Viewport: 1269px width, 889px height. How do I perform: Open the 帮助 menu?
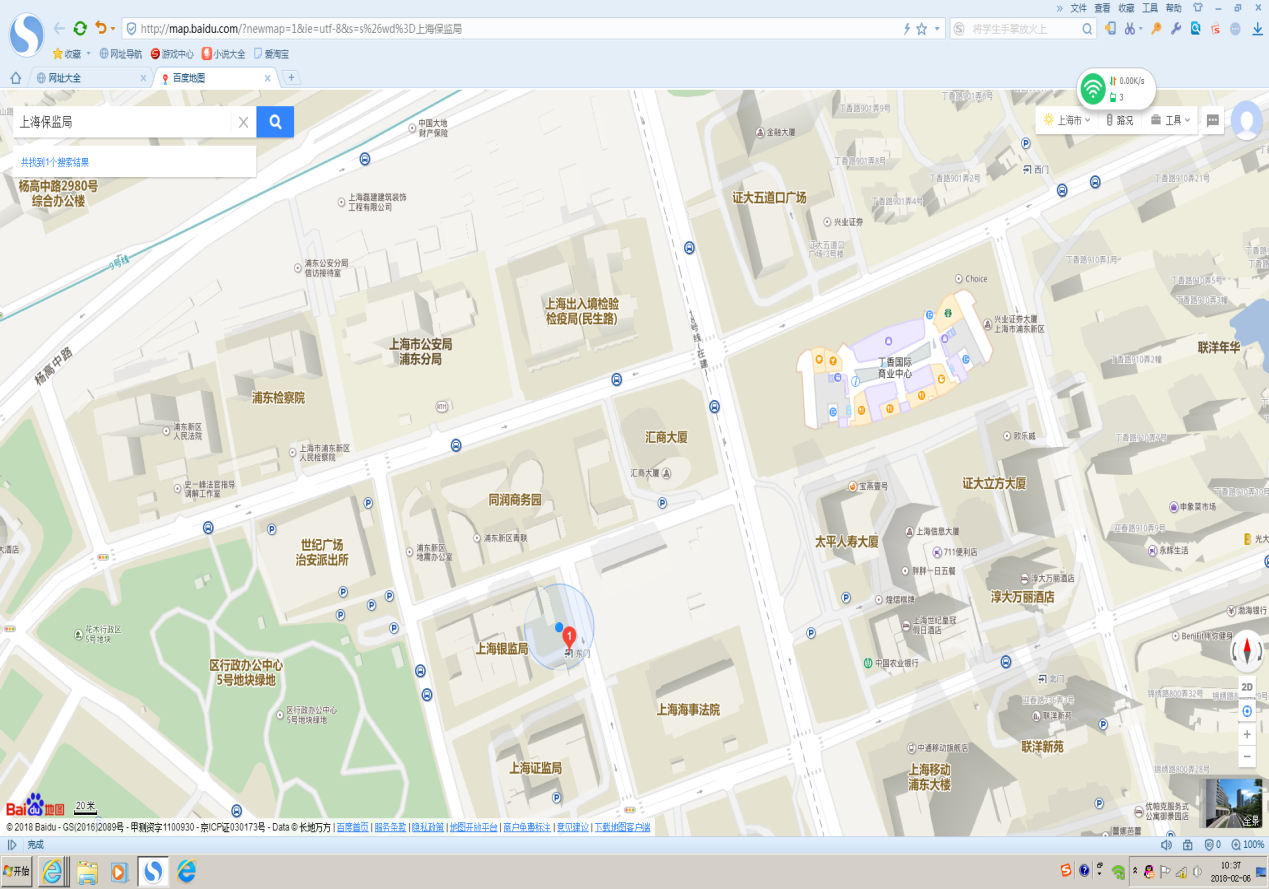point(1174,7)
